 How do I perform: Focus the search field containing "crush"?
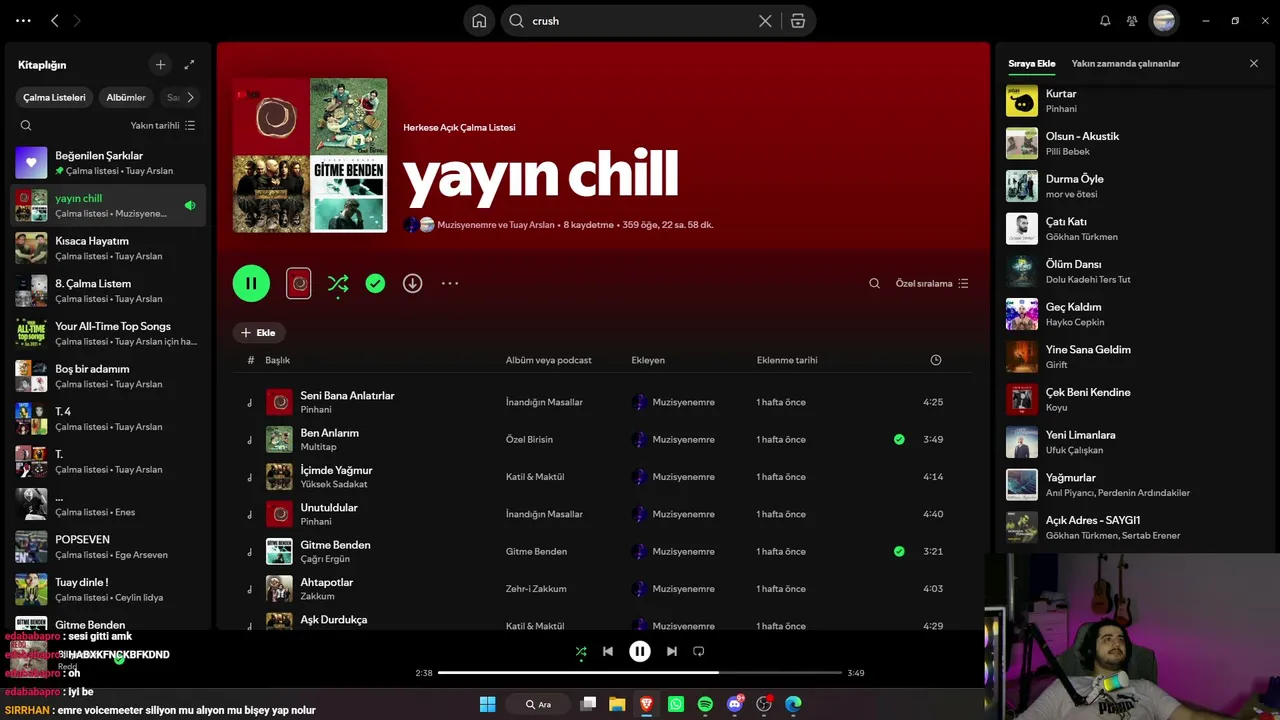click(x=640, y=21)
